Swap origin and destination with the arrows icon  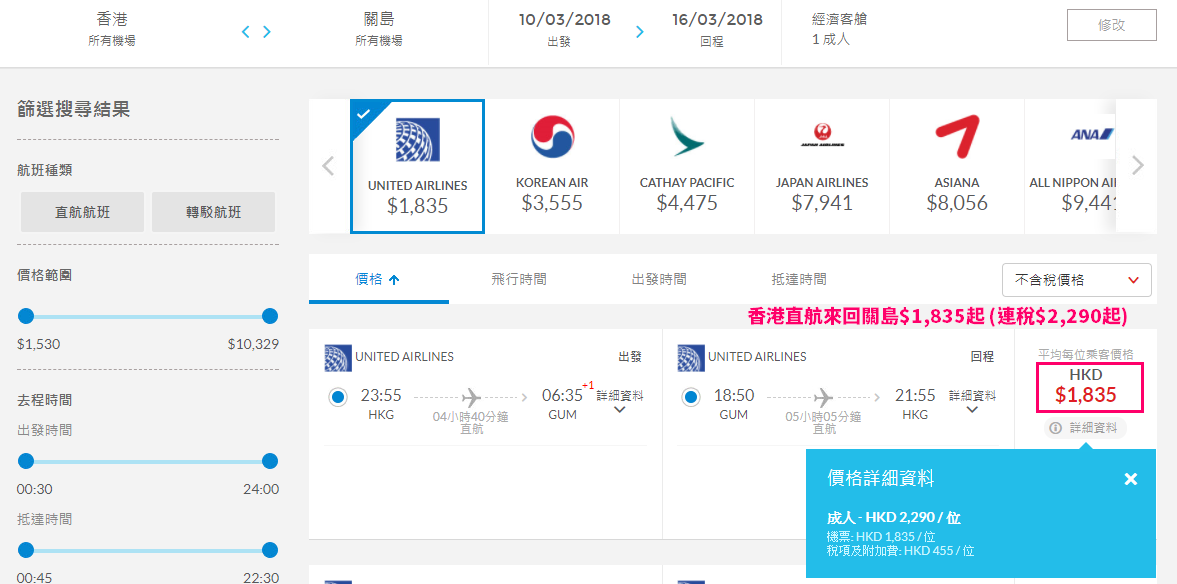256,32
